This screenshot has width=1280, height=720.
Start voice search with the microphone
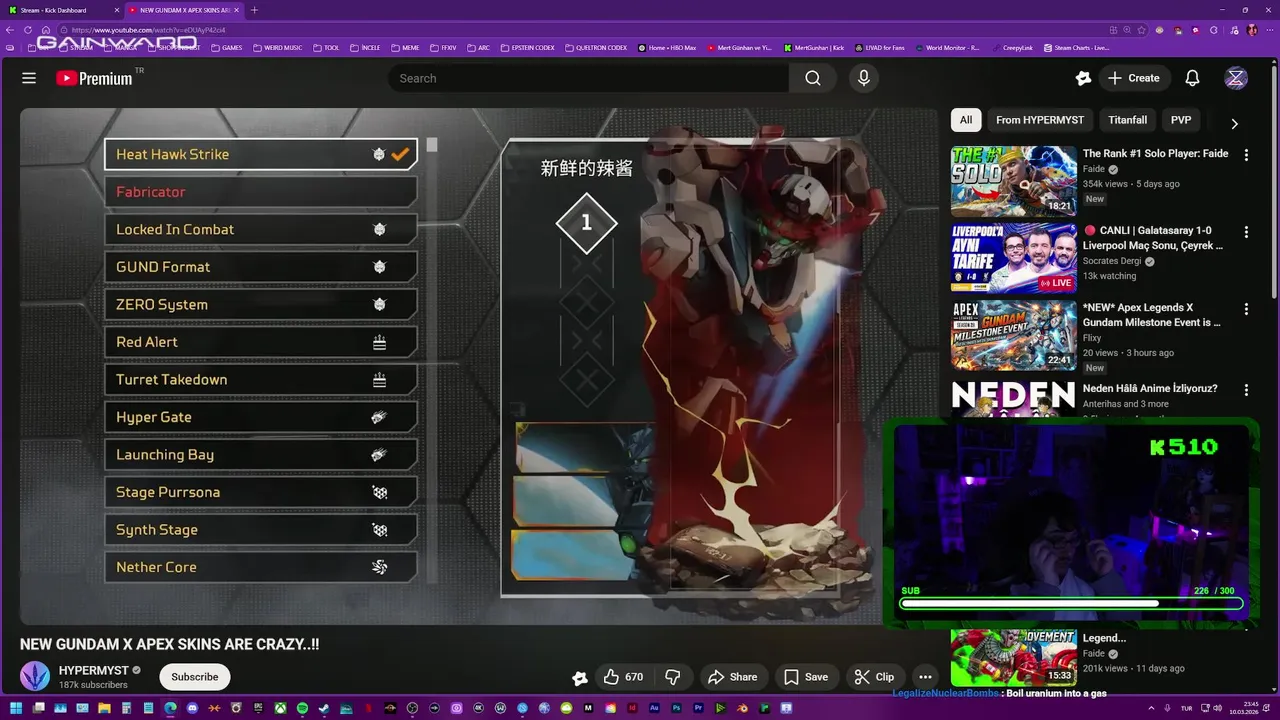864,78
